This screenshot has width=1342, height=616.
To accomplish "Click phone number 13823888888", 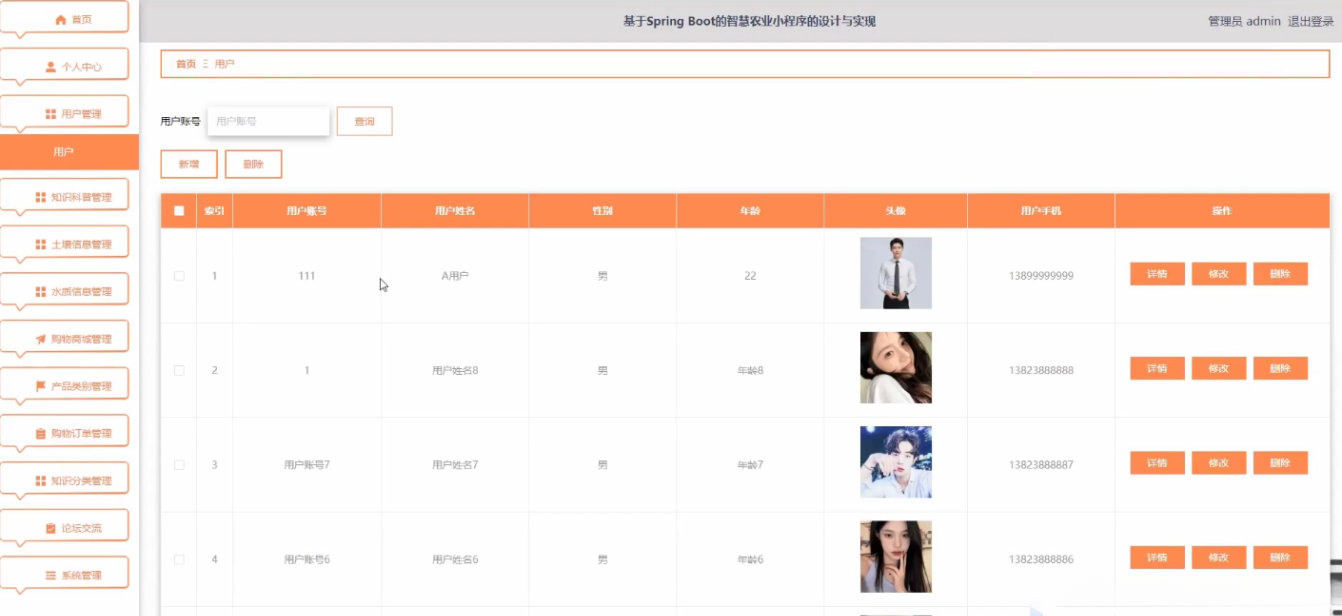I will click(1041, 370).
